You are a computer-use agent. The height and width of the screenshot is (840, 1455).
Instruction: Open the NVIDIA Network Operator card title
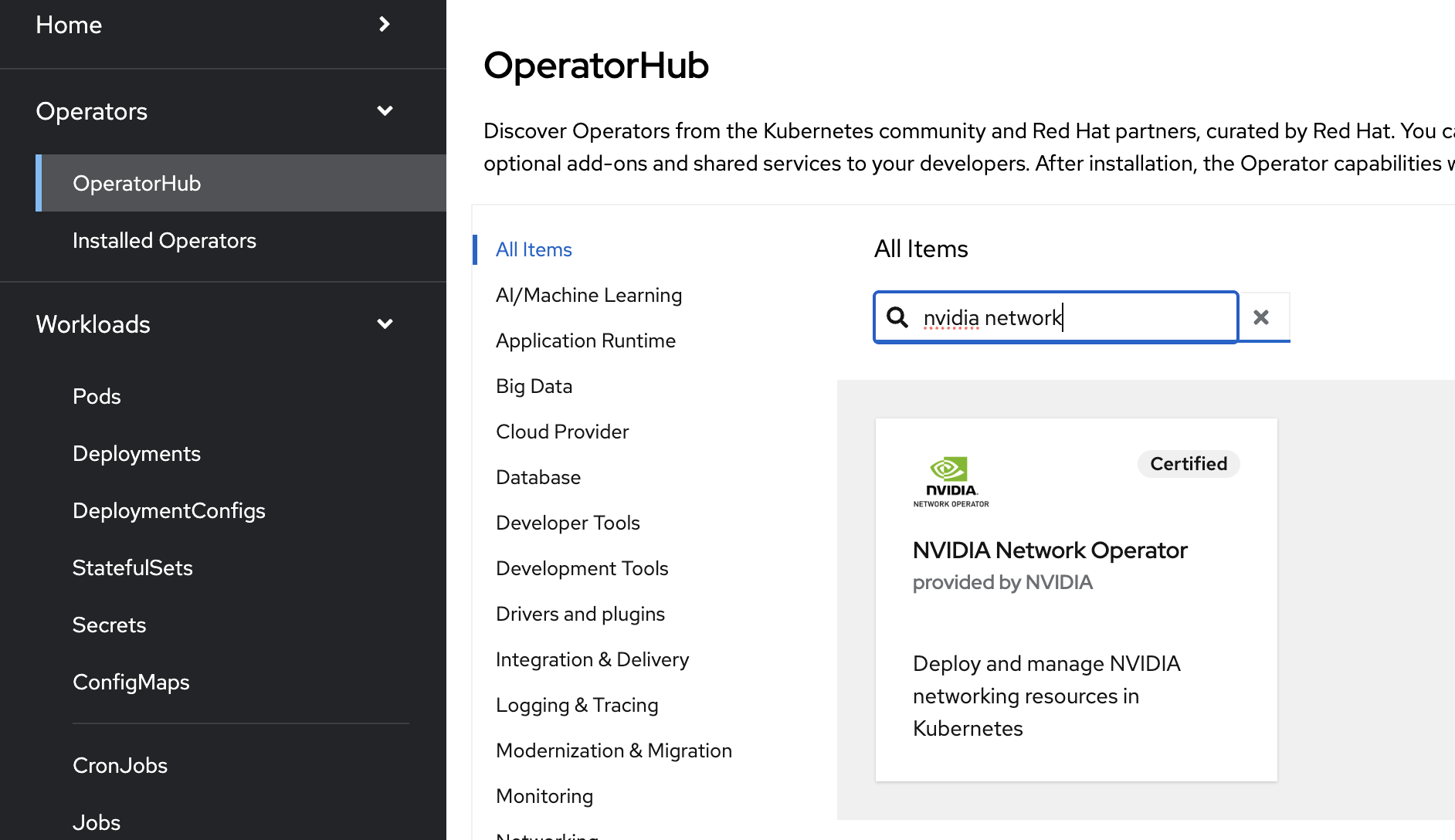pyautogui.click(x=1050, y=550)
